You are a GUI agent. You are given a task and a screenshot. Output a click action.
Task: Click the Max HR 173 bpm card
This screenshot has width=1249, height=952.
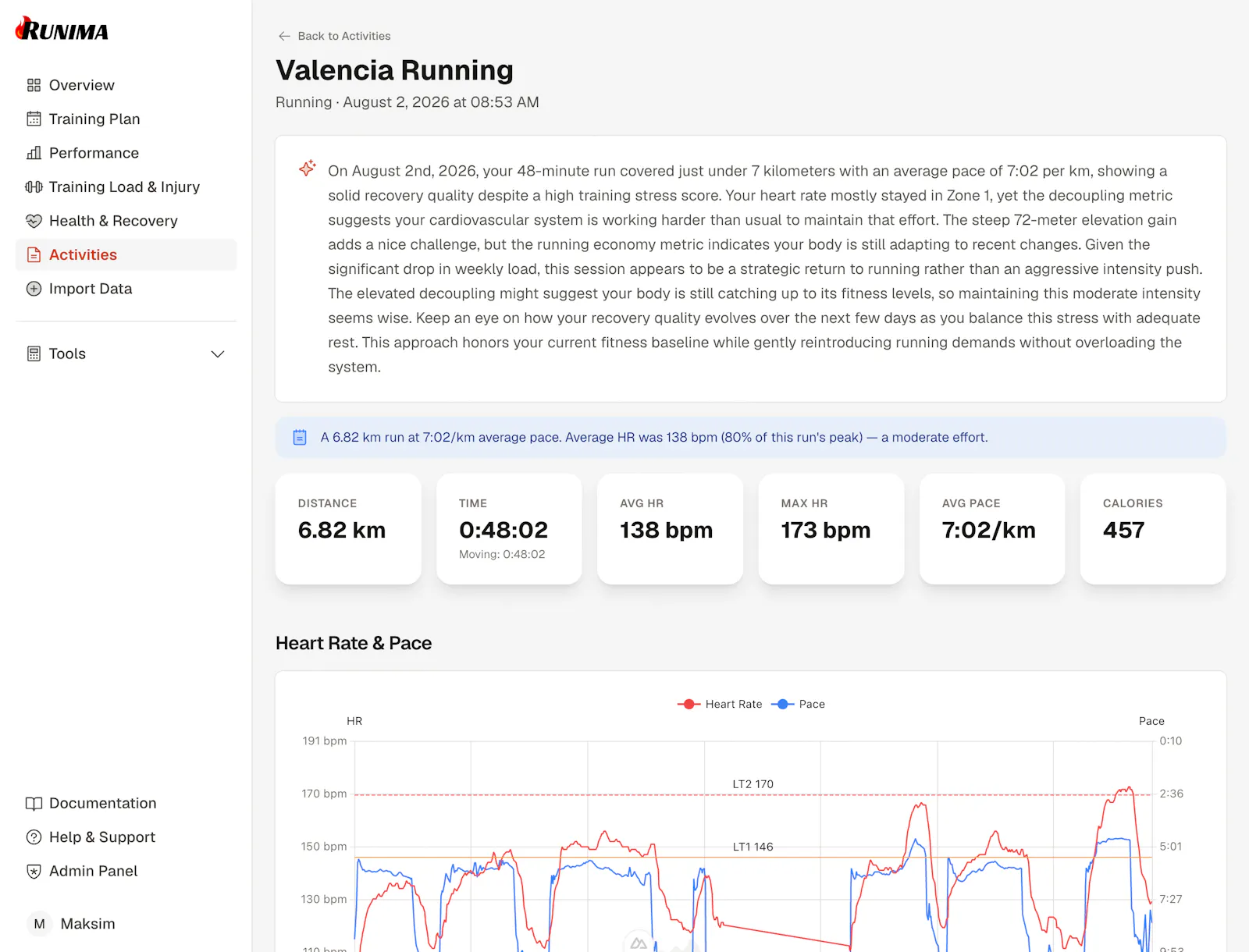point(831,529)
